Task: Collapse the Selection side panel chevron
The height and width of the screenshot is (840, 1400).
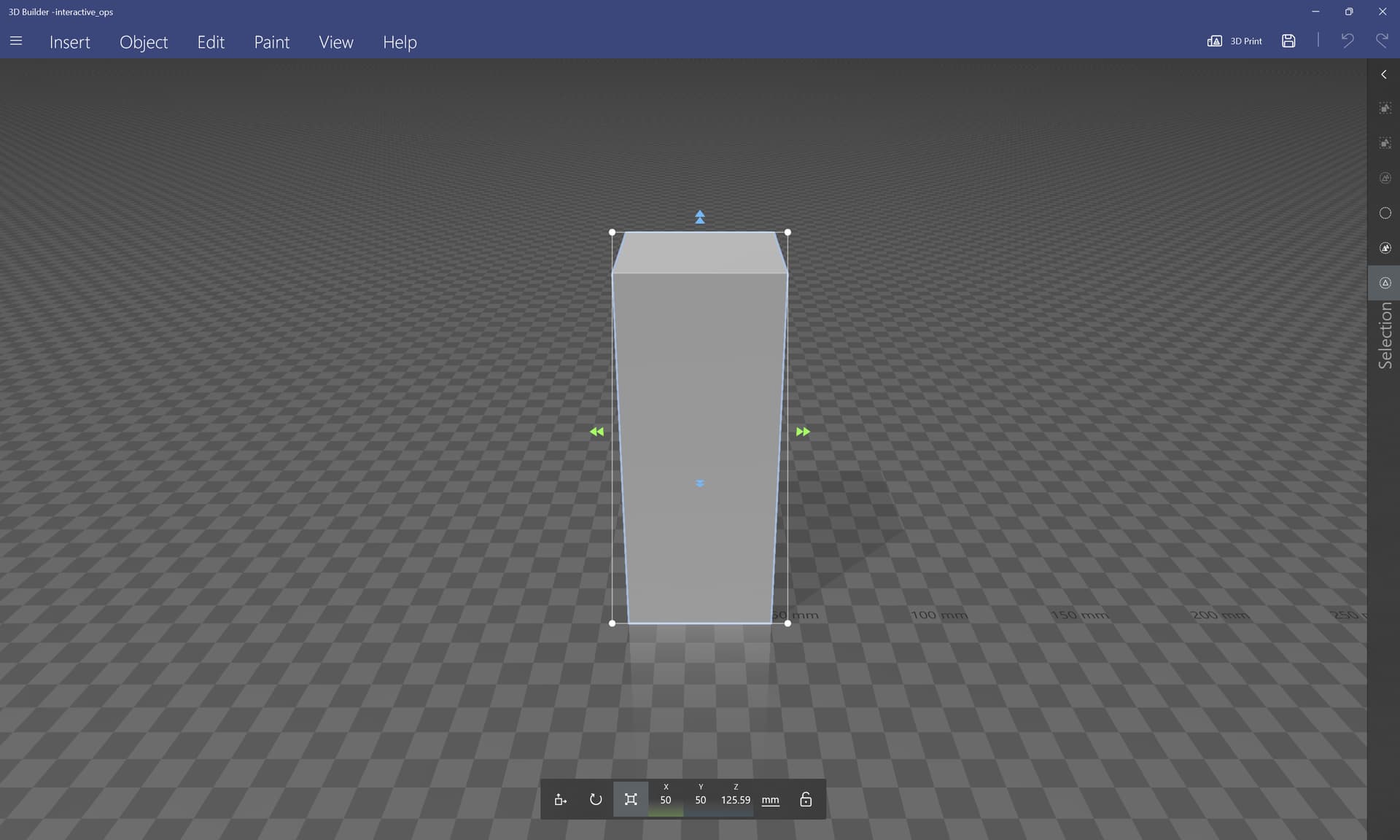Action: pyautogui.click(x=1383, y=74)
